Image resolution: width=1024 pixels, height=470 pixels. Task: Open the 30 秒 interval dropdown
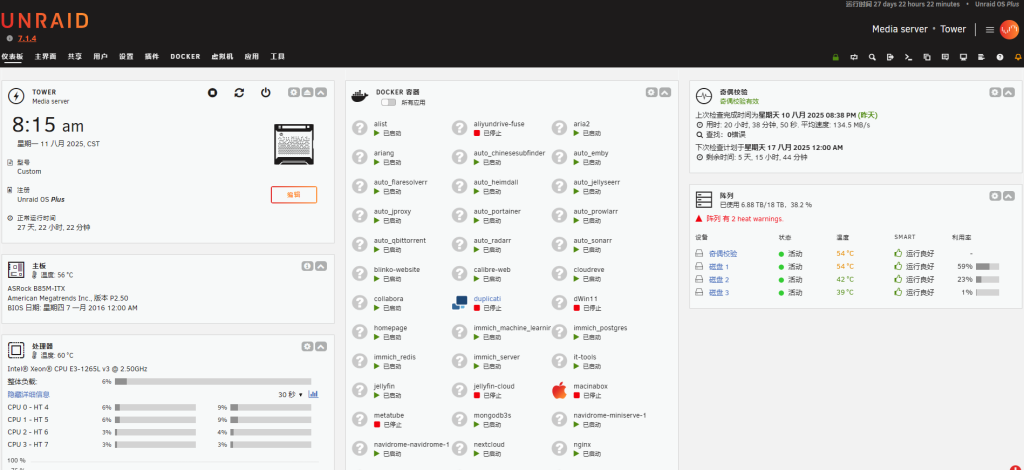[x=291, y=395]
